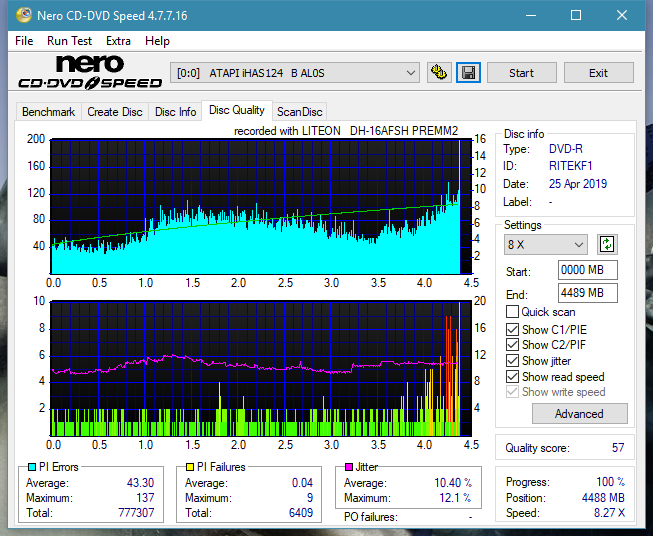
Task: Minimize the Nero CD-DVD Speed window
Action: pyautogui.click(x=531, y=15)
